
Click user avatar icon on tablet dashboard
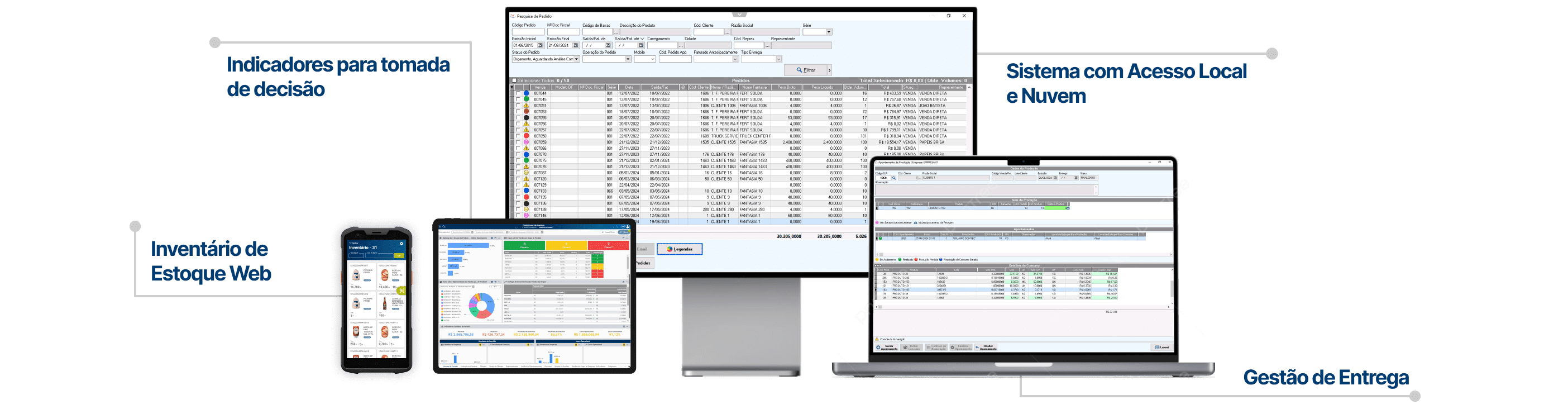click(628, 226)
